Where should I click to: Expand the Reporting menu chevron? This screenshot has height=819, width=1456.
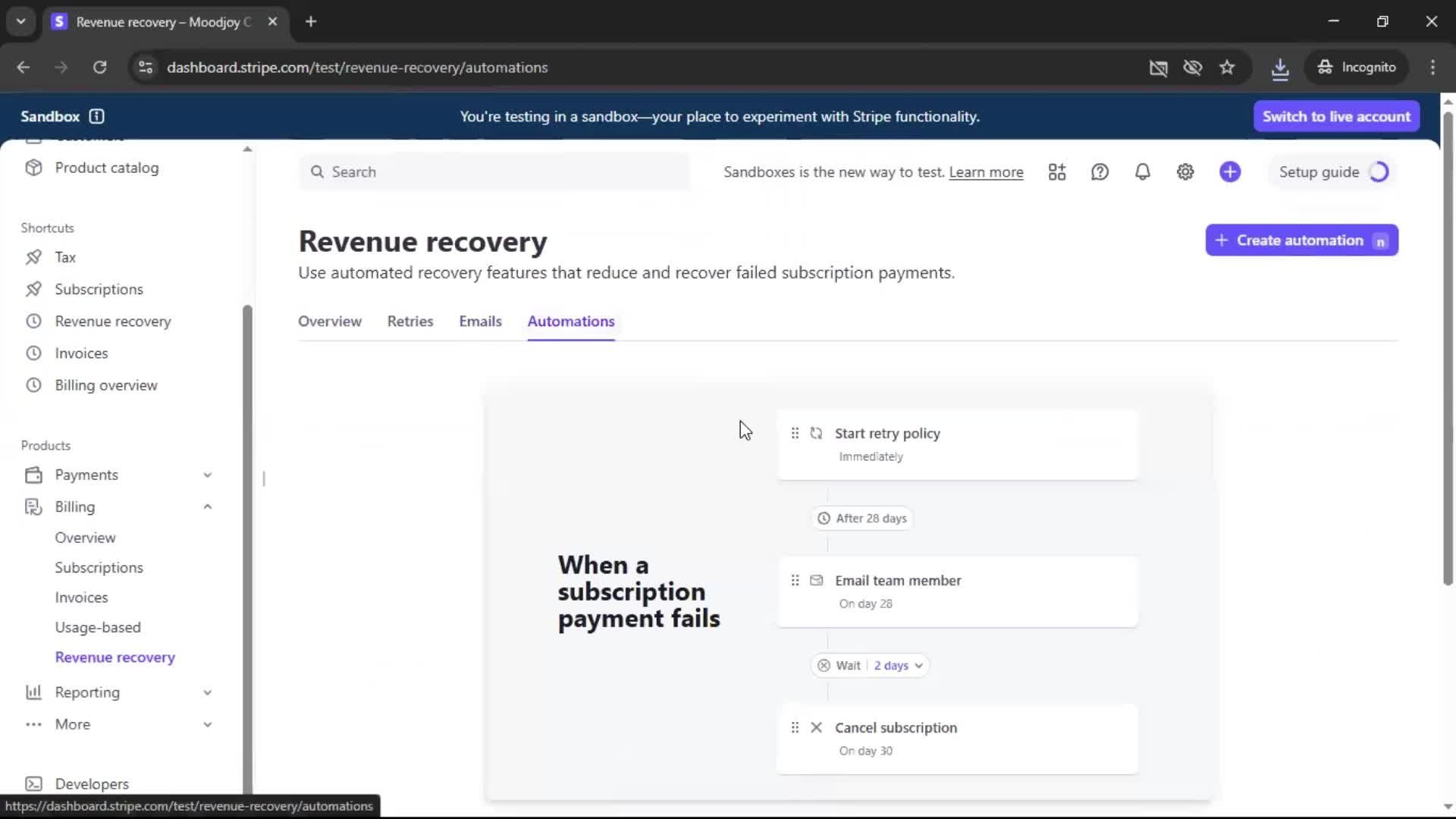(208, 692)
